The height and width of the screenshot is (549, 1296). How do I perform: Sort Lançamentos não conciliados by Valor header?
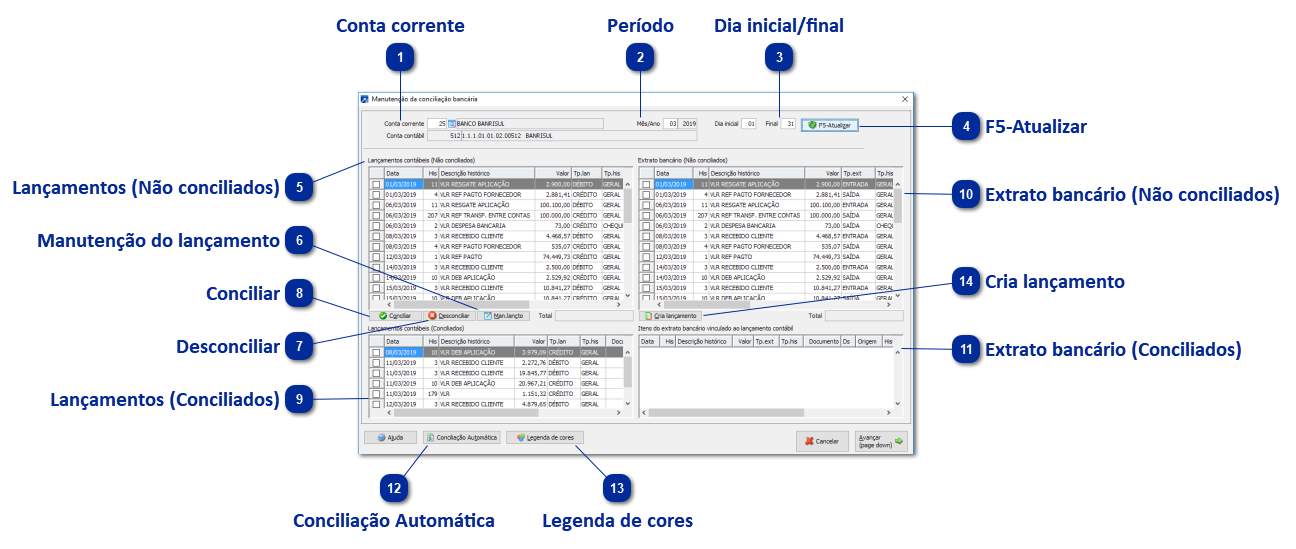[x=553, y=173]
